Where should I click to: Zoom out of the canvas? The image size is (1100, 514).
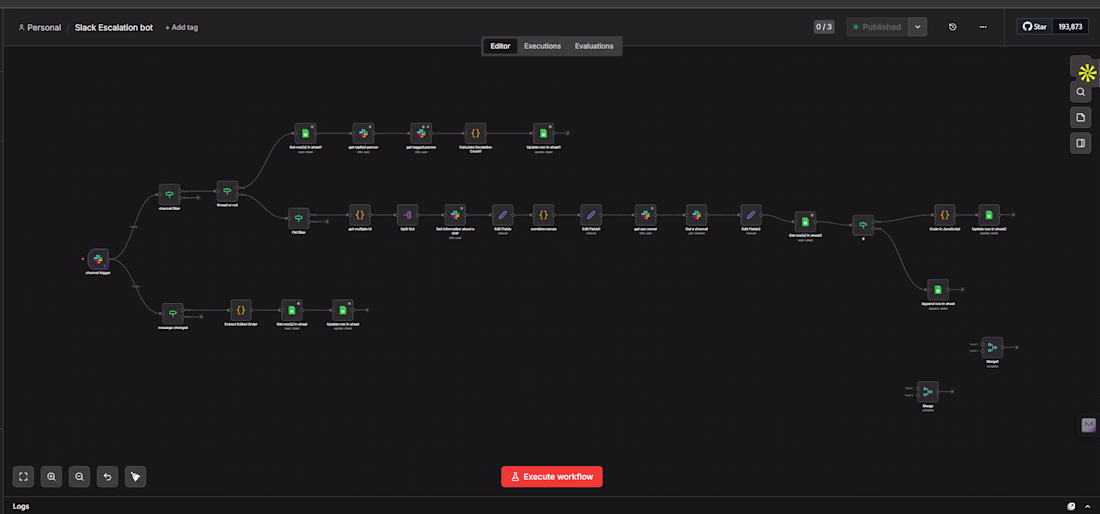(x=79, y=477)
